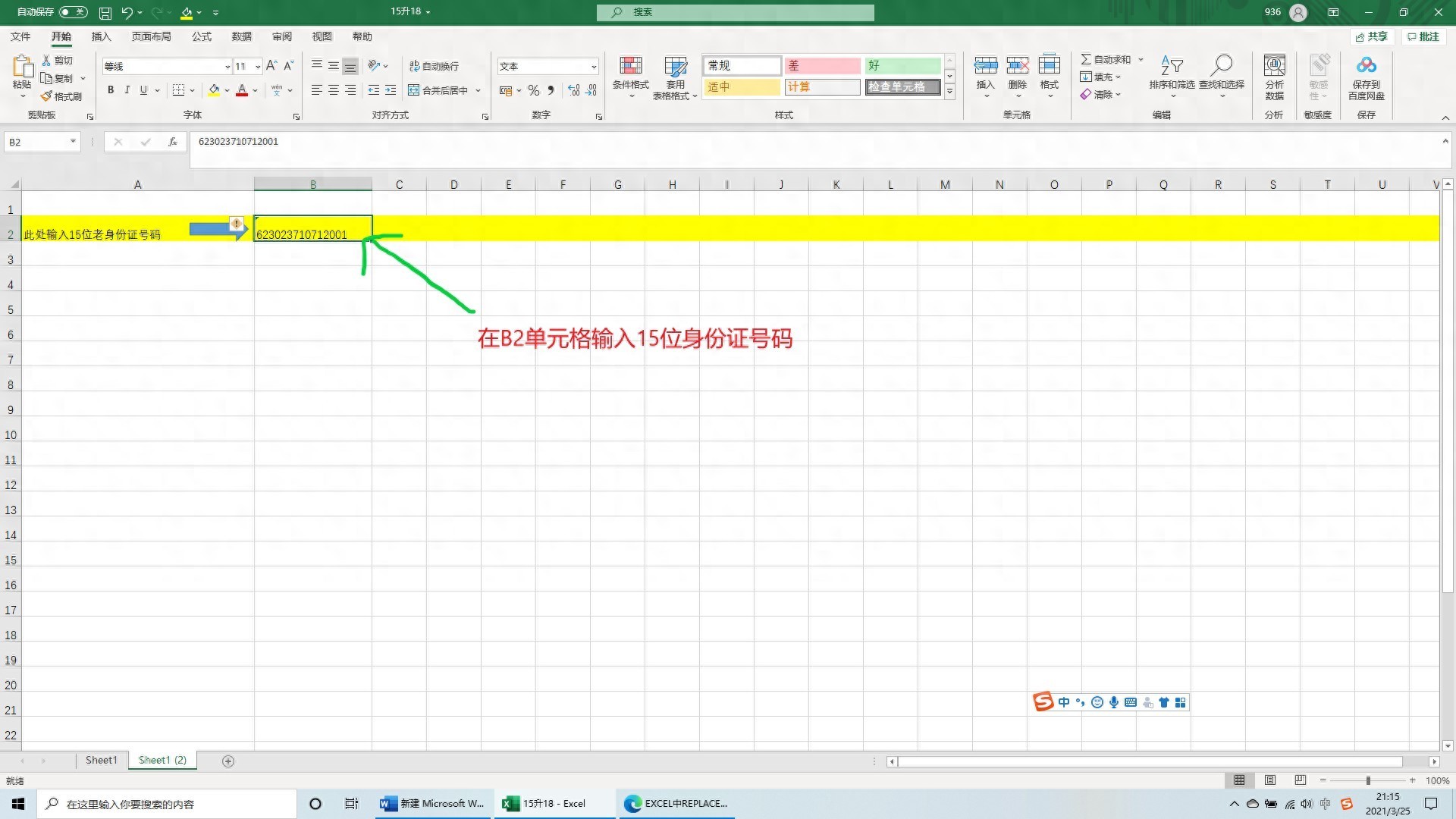Viewport: 1456px width, 819px height.
Task: Switch to the Sheet1 tab
Action: [101, 760]
